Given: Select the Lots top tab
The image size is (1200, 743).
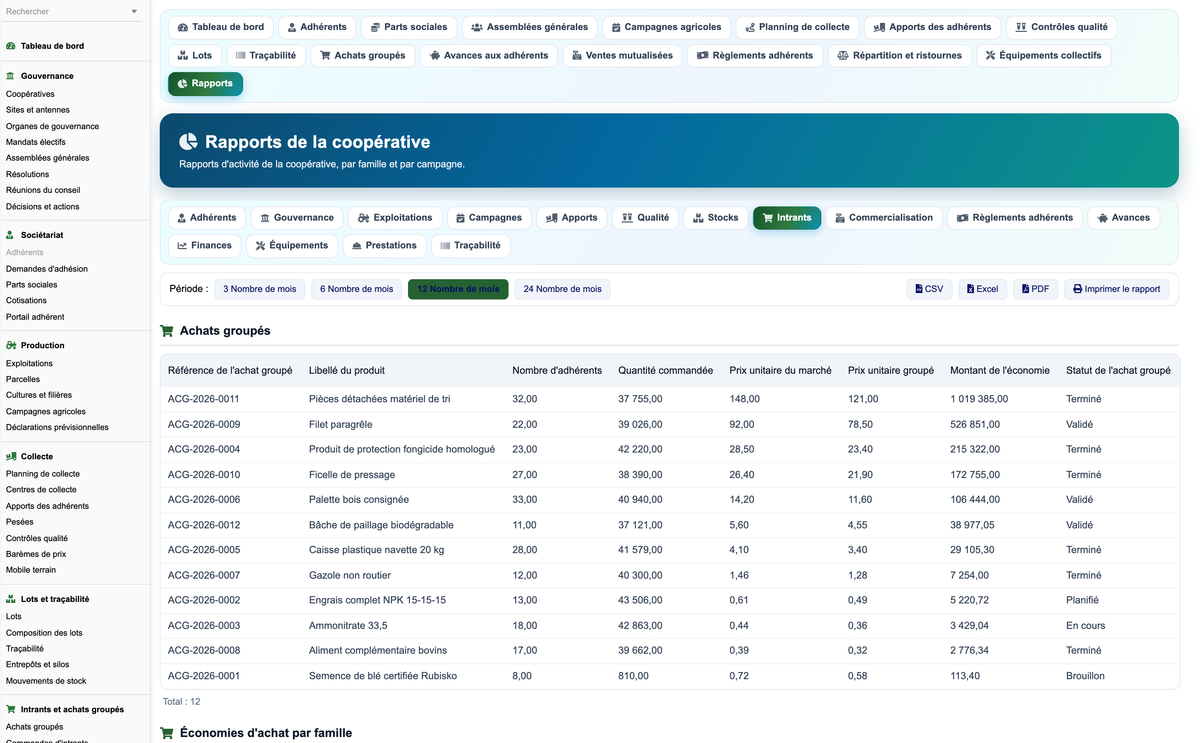Looking at the screenshot, I should point(195,55).
